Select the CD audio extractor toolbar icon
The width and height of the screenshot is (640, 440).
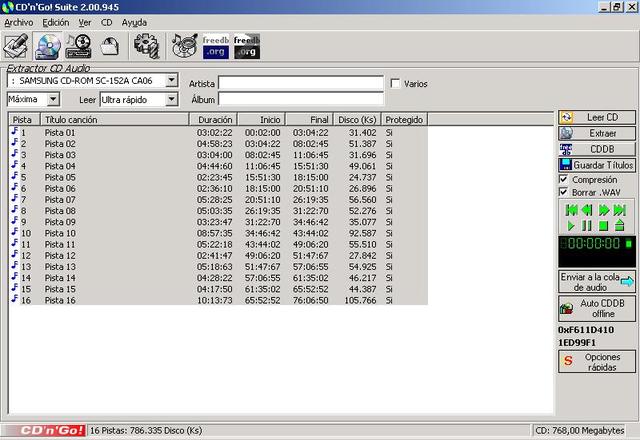[x=47, y=46]
